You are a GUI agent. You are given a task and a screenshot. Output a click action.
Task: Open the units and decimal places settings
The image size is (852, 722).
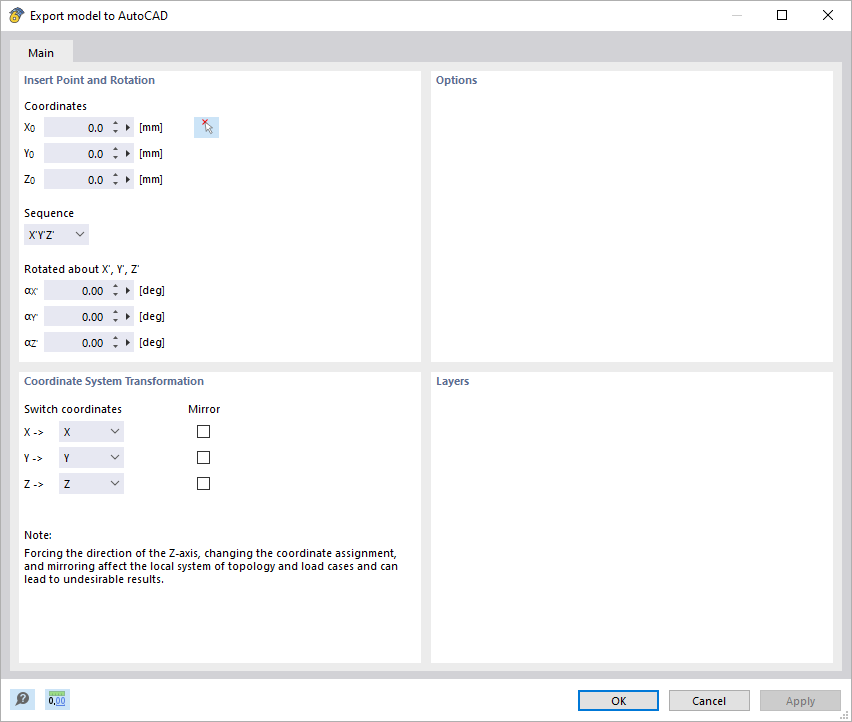[56, 698]
